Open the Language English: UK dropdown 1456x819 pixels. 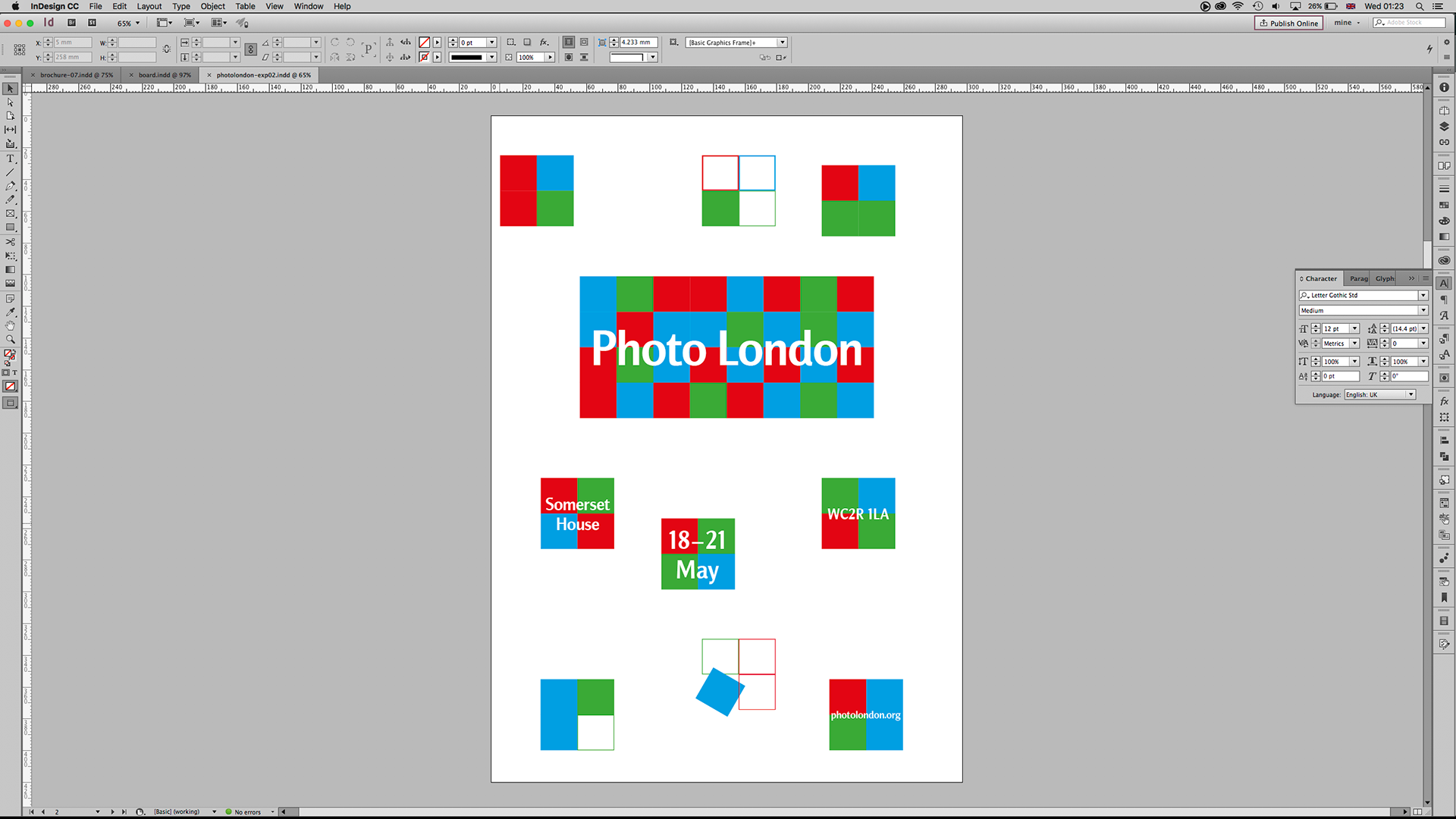coord(1410,394)
